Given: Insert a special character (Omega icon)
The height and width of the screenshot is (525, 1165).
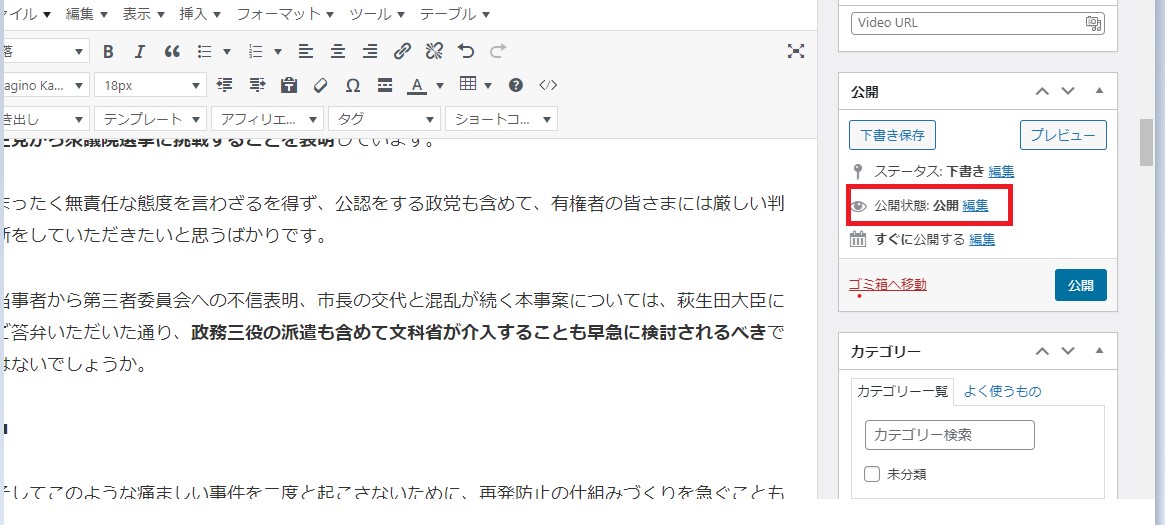Looking at the screenshot, I should (352, 85).
